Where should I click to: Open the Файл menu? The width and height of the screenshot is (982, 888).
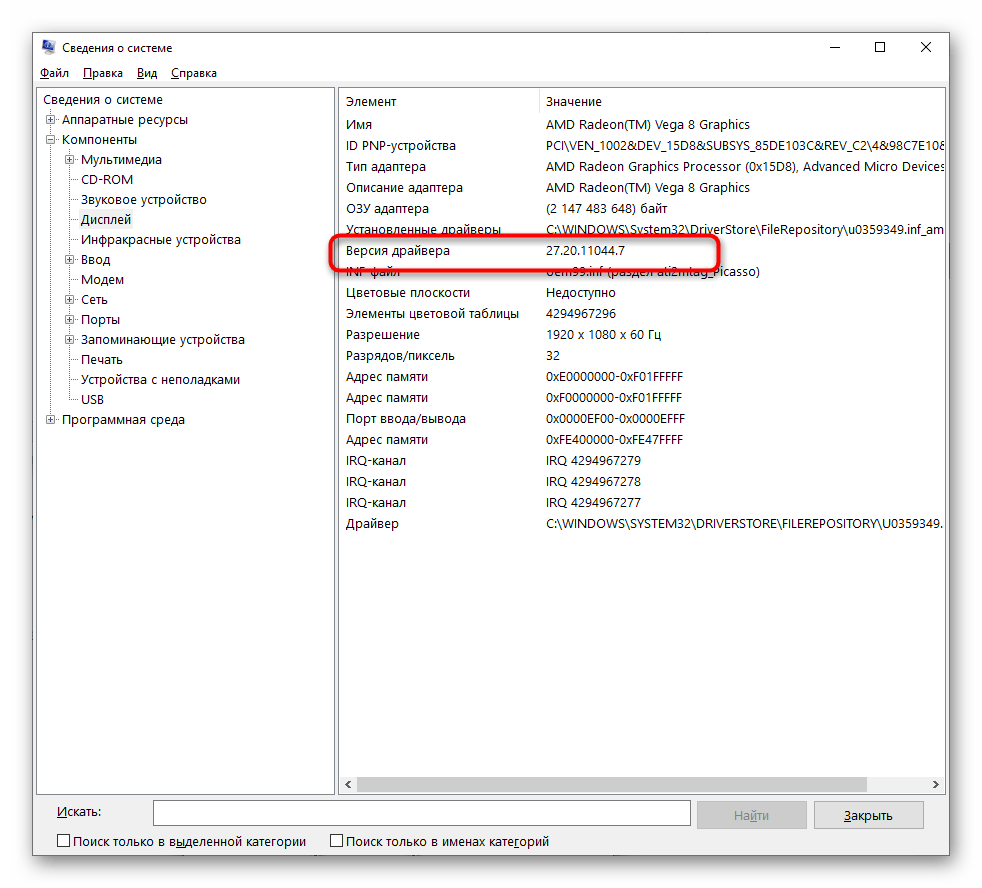coord(54,73)
